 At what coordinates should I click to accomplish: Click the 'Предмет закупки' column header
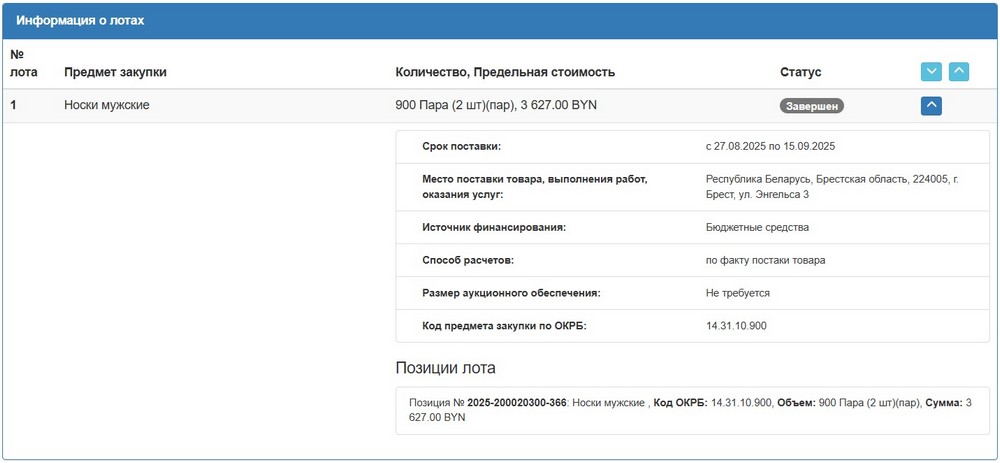115,72
